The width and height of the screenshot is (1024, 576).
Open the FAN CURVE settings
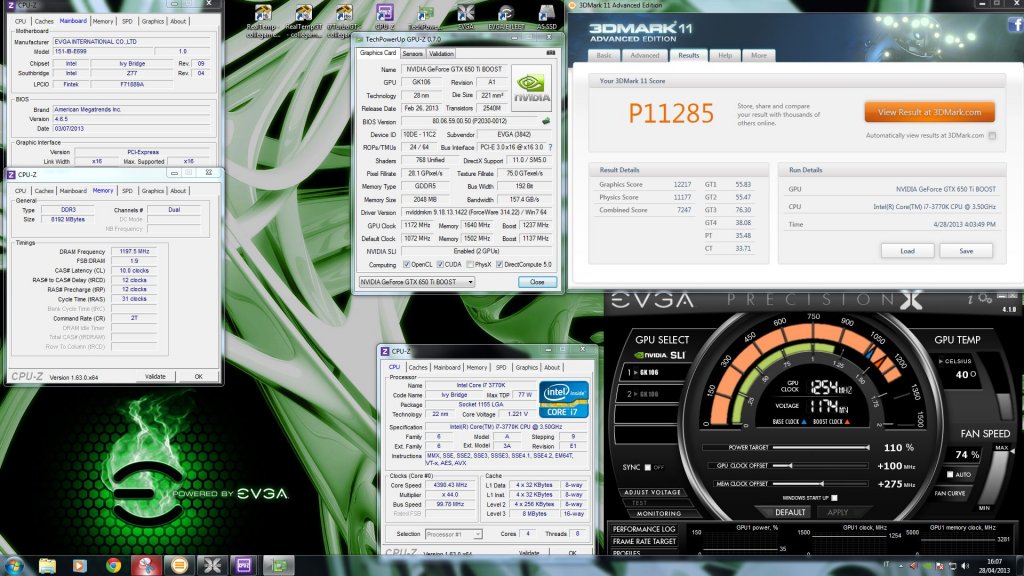949,493
